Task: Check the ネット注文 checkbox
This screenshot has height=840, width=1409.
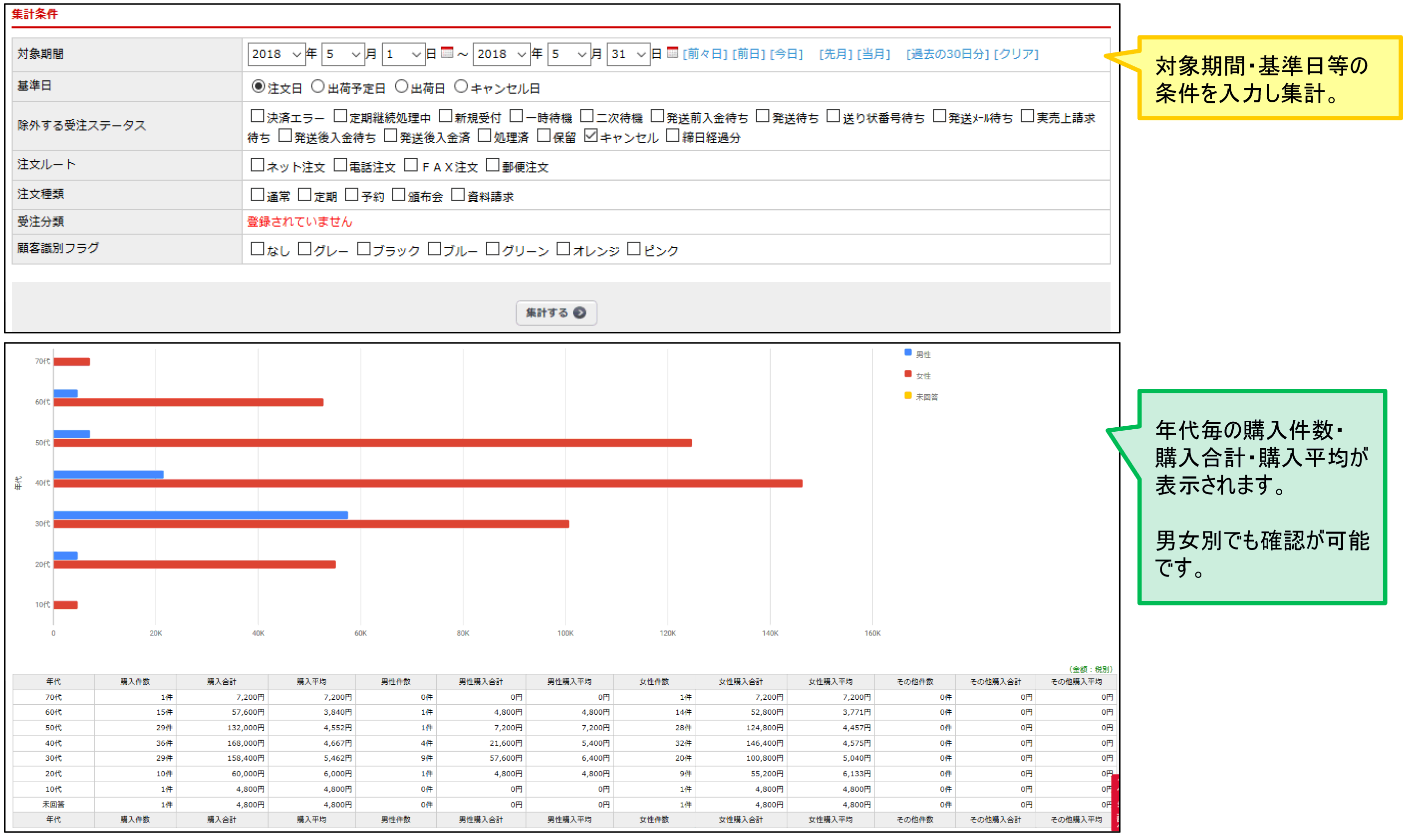Action: click(258, 165)
